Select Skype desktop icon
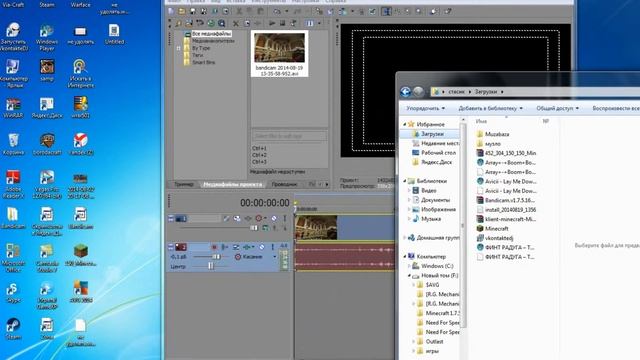The height and width of the screenshot is (360, 640). pos(12,292)
